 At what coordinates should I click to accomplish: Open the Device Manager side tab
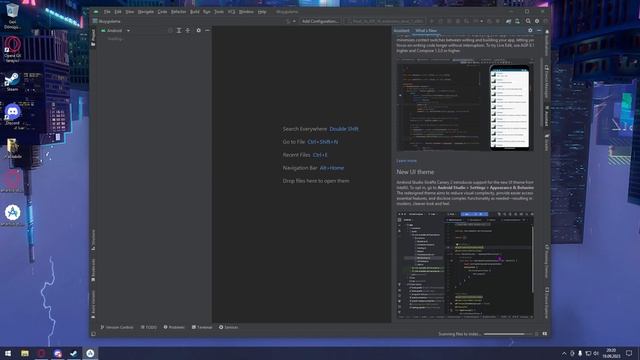point(547,82)
